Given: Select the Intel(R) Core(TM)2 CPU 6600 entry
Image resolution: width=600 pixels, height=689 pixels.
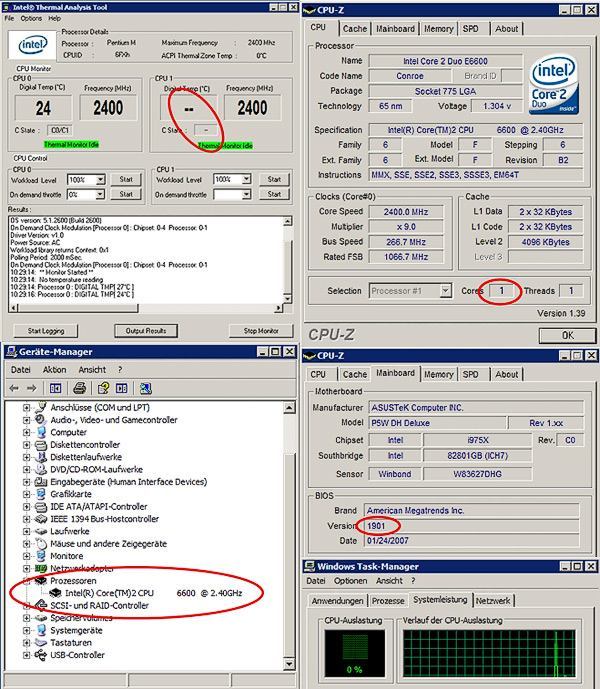Looking at the screenshot, I should (153, 593).
